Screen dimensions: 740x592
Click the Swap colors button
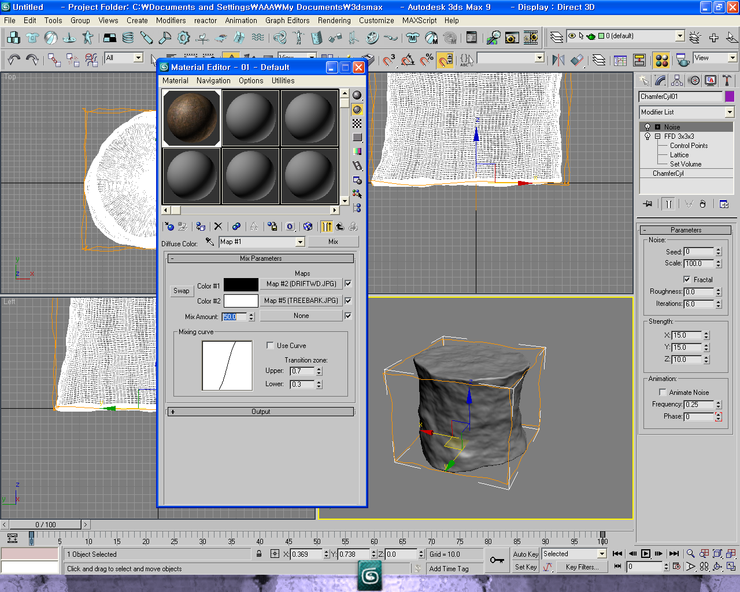(181, 291)
